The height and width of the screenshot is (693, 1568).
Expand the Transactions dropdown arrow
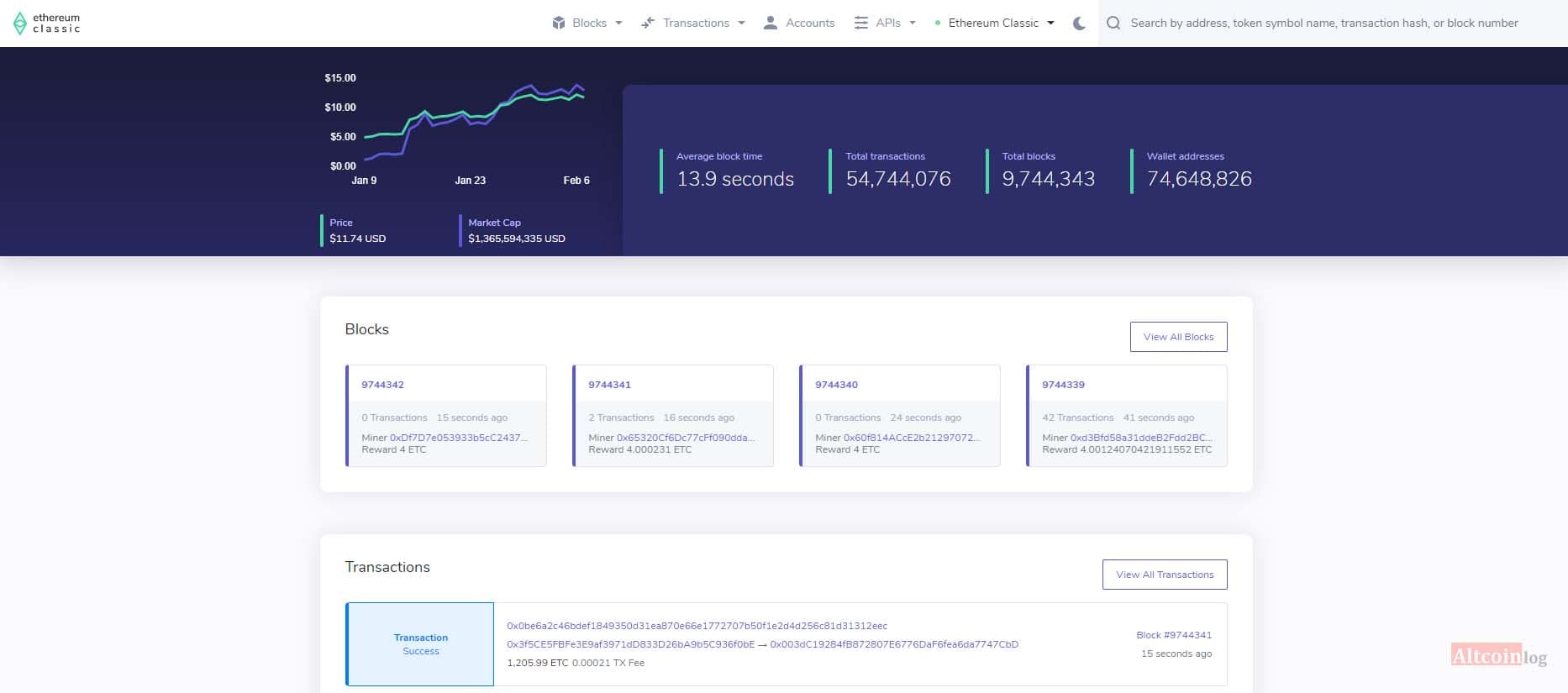coord(742,24)
